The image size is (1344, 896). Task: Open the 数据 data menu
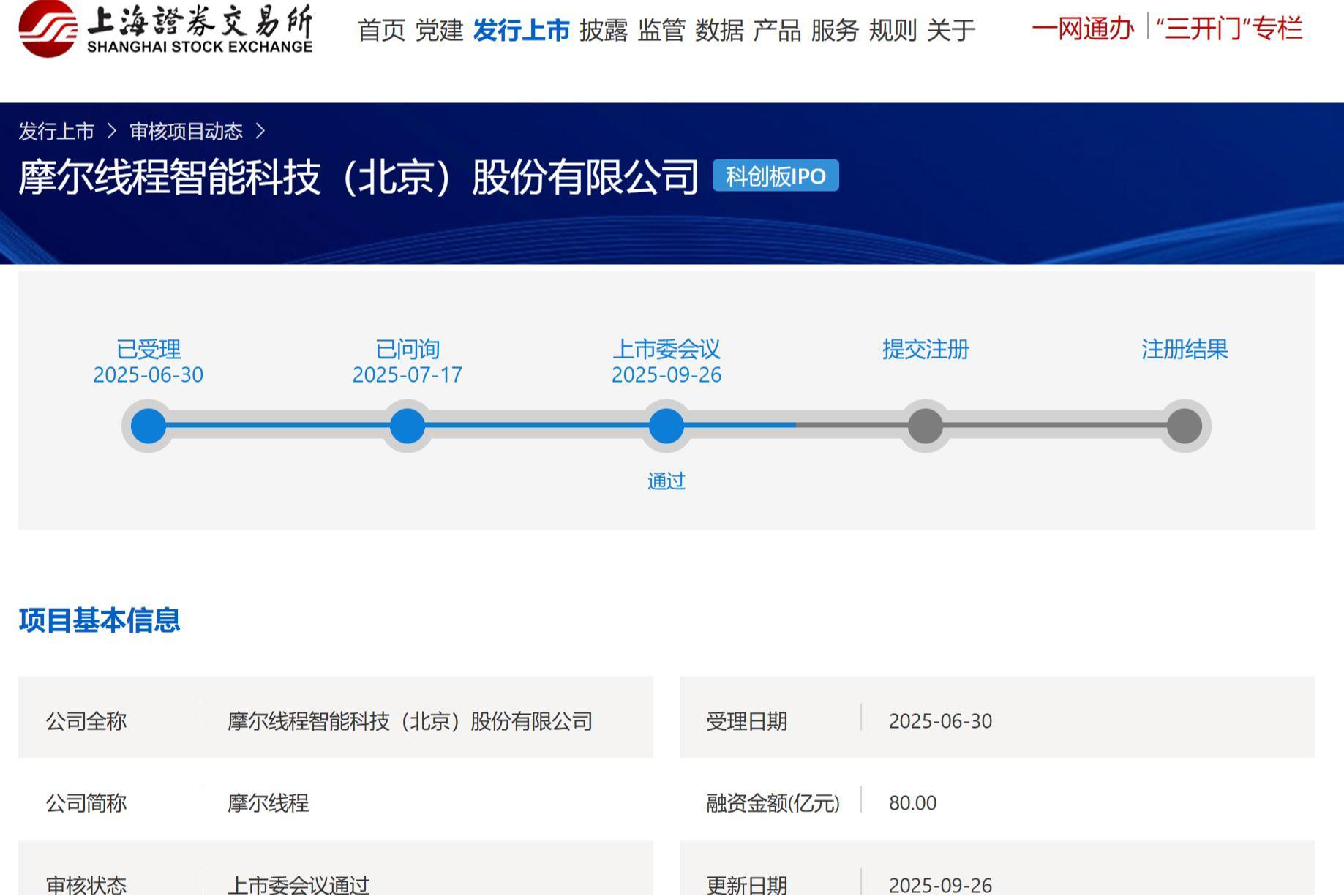point(719,31)
